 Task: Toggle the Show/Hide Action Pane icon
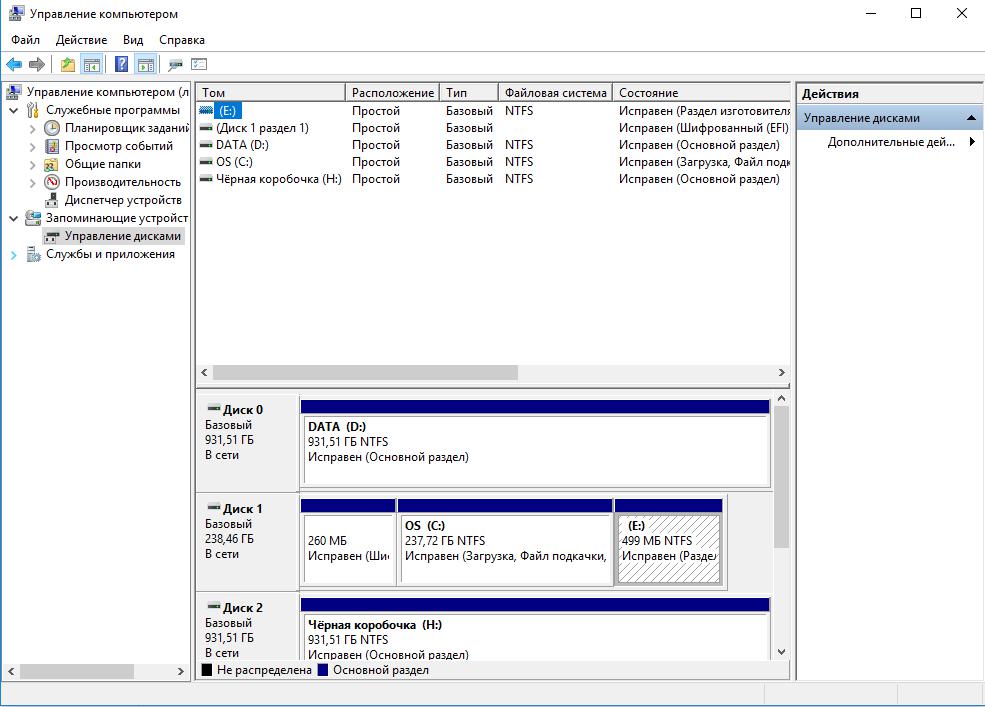146,64
